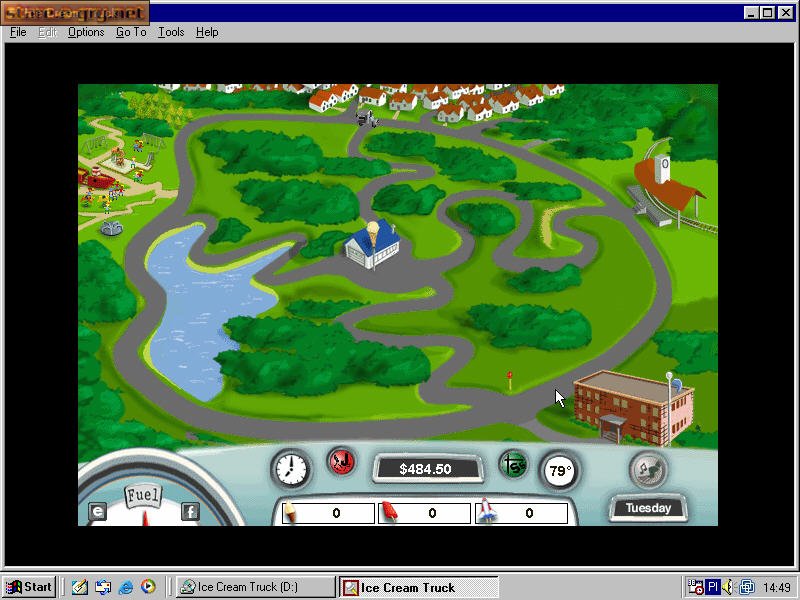Click the red round dashboard button
The width and height of the screenshot is (800, 600).
click(x=342, y=463)
